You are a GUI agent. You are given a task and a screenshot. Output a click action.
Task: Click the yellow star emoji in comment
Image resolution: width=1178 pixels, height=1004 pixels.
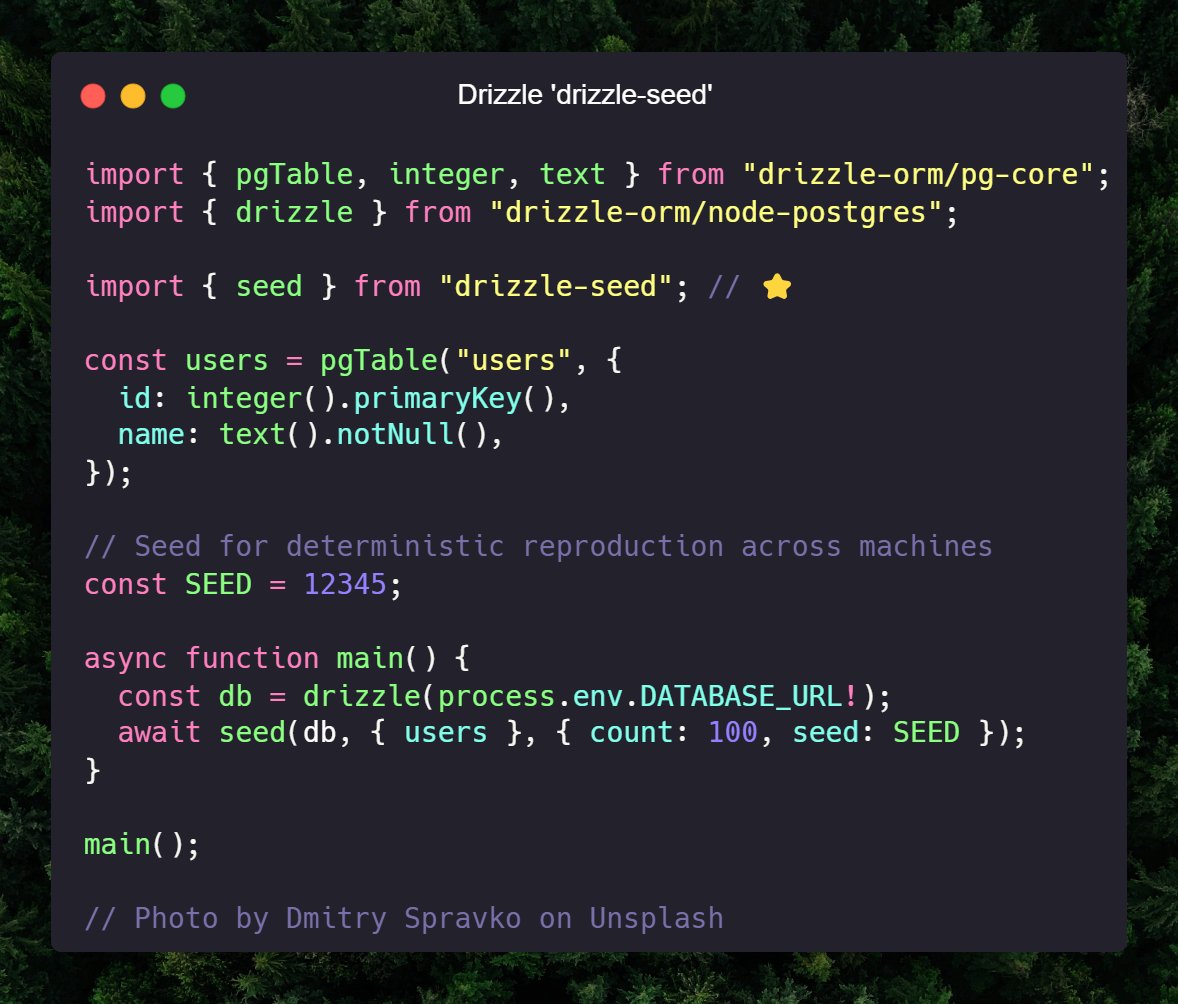(777, 286)
